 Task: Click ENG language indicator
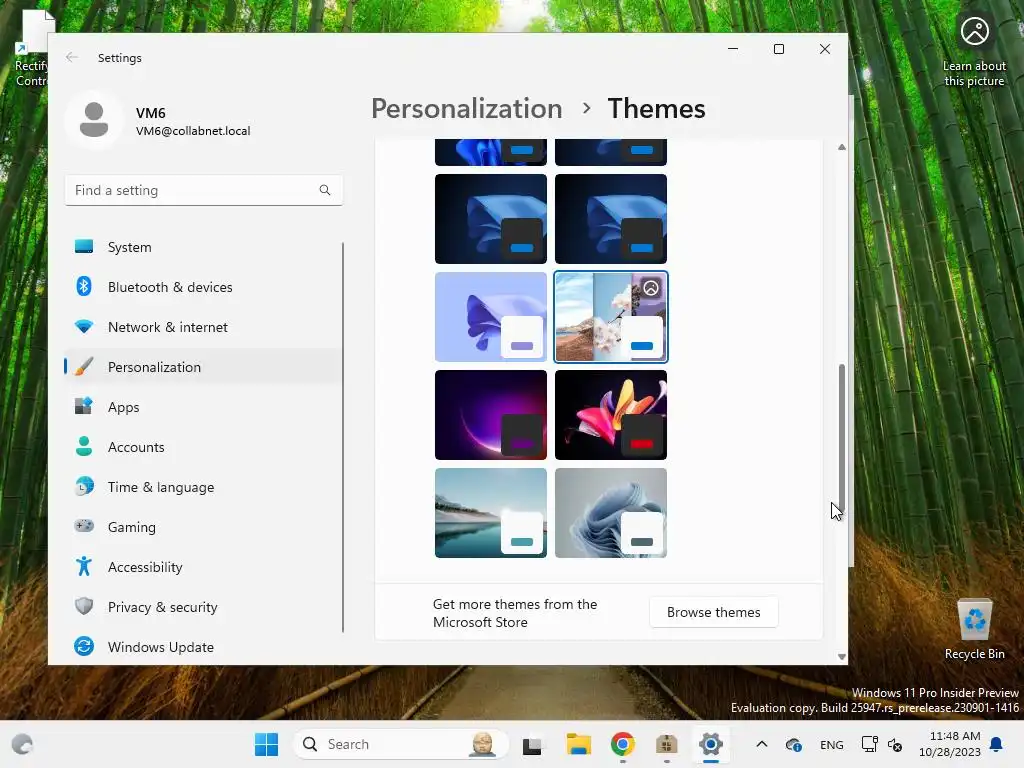point(831,744)
